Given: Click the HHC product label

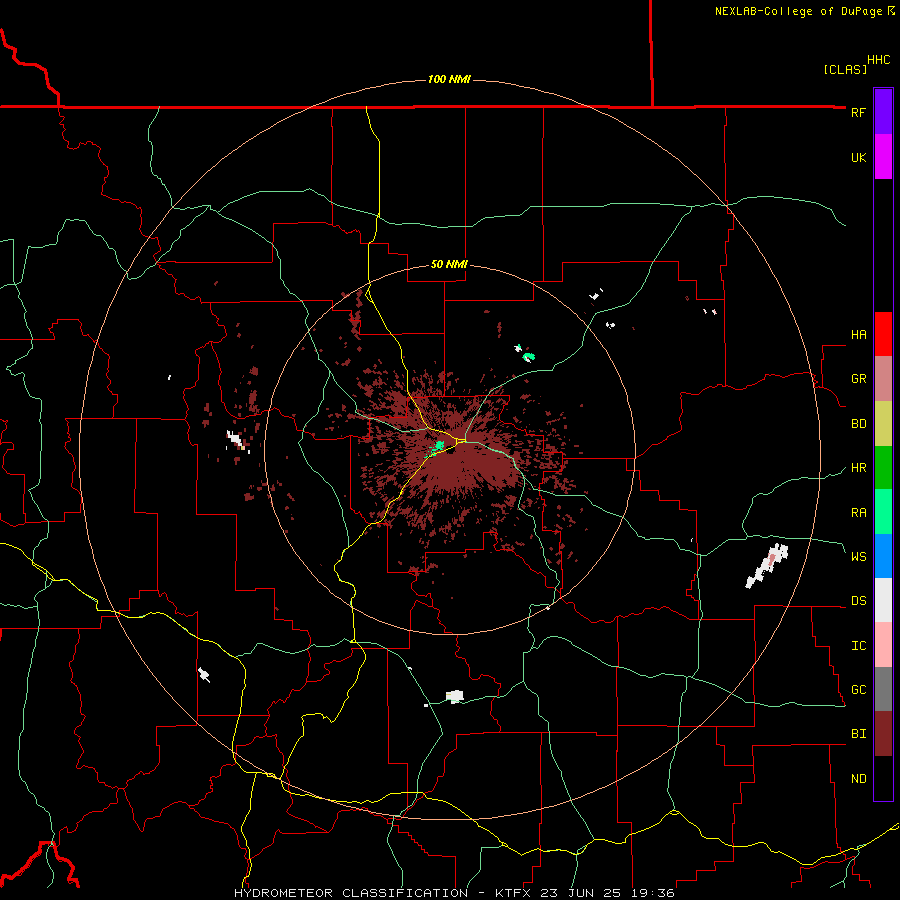Looking at the screenshot, I should (x=878, y=60).
